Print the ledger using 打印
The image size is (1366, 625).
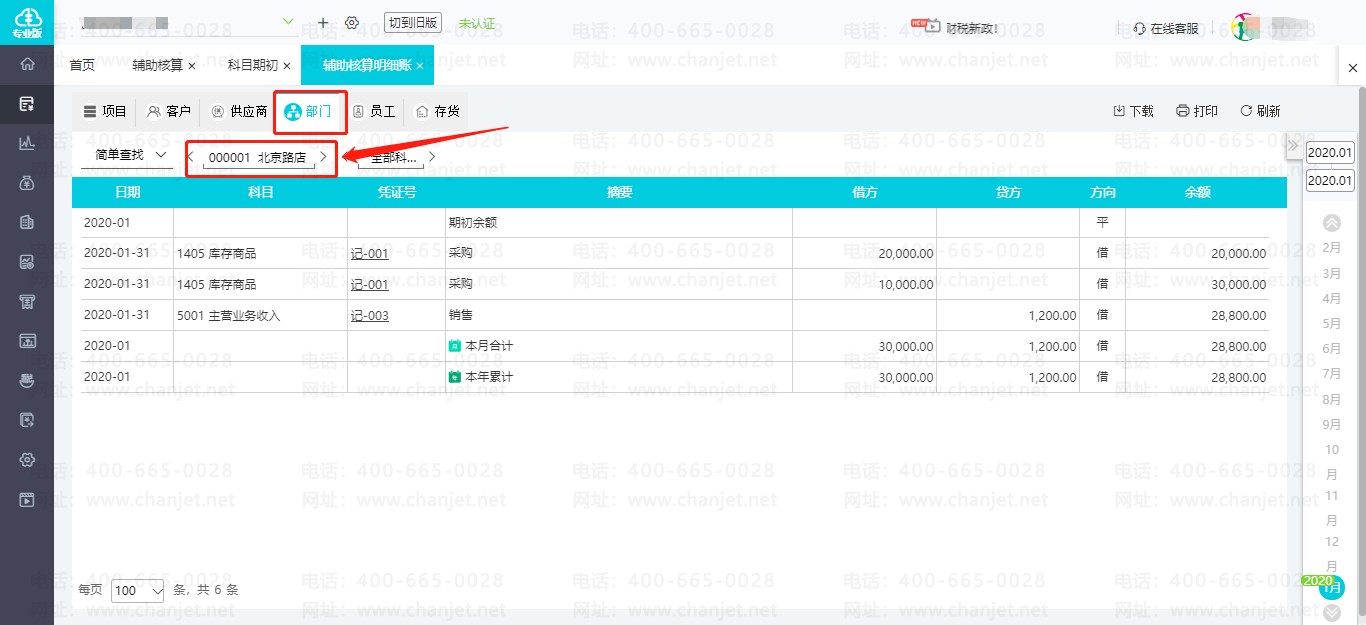coord(1197,111)
